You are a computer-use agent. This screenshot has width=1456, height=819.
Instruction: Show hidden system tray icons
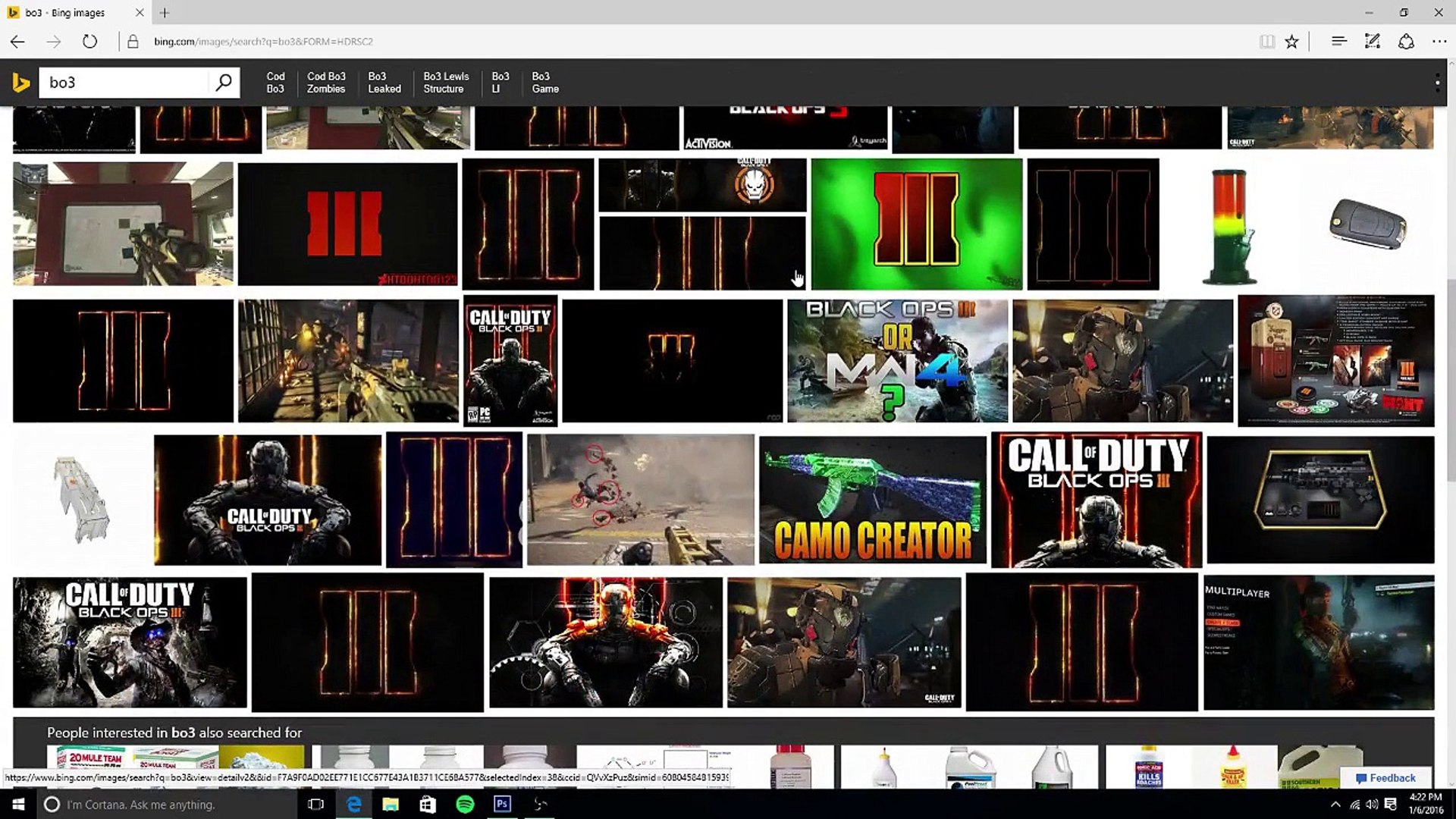coord(1335,805)
